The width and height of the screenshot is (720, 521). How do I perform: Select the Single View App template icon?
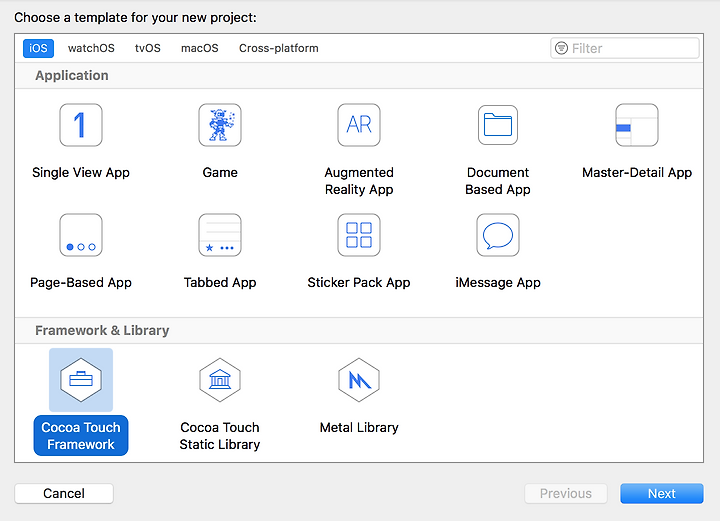[x=81, y=125]
